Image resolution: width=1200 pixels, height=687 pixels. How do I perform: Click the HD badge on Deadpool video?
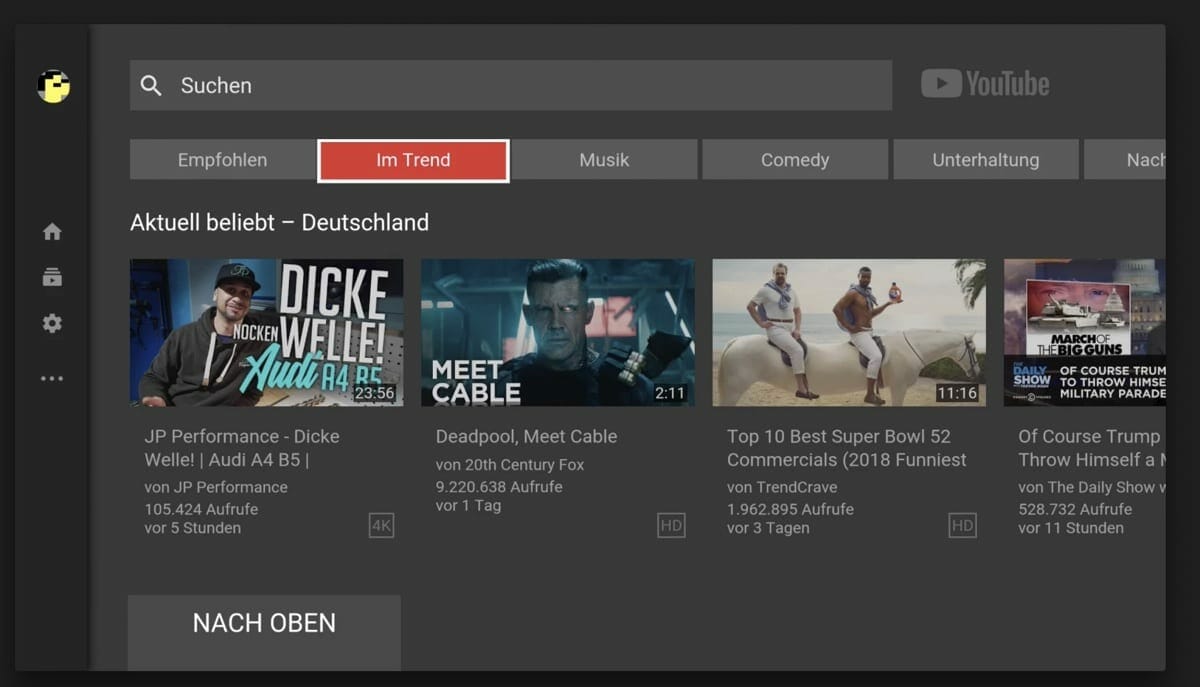tap(672, 525)
